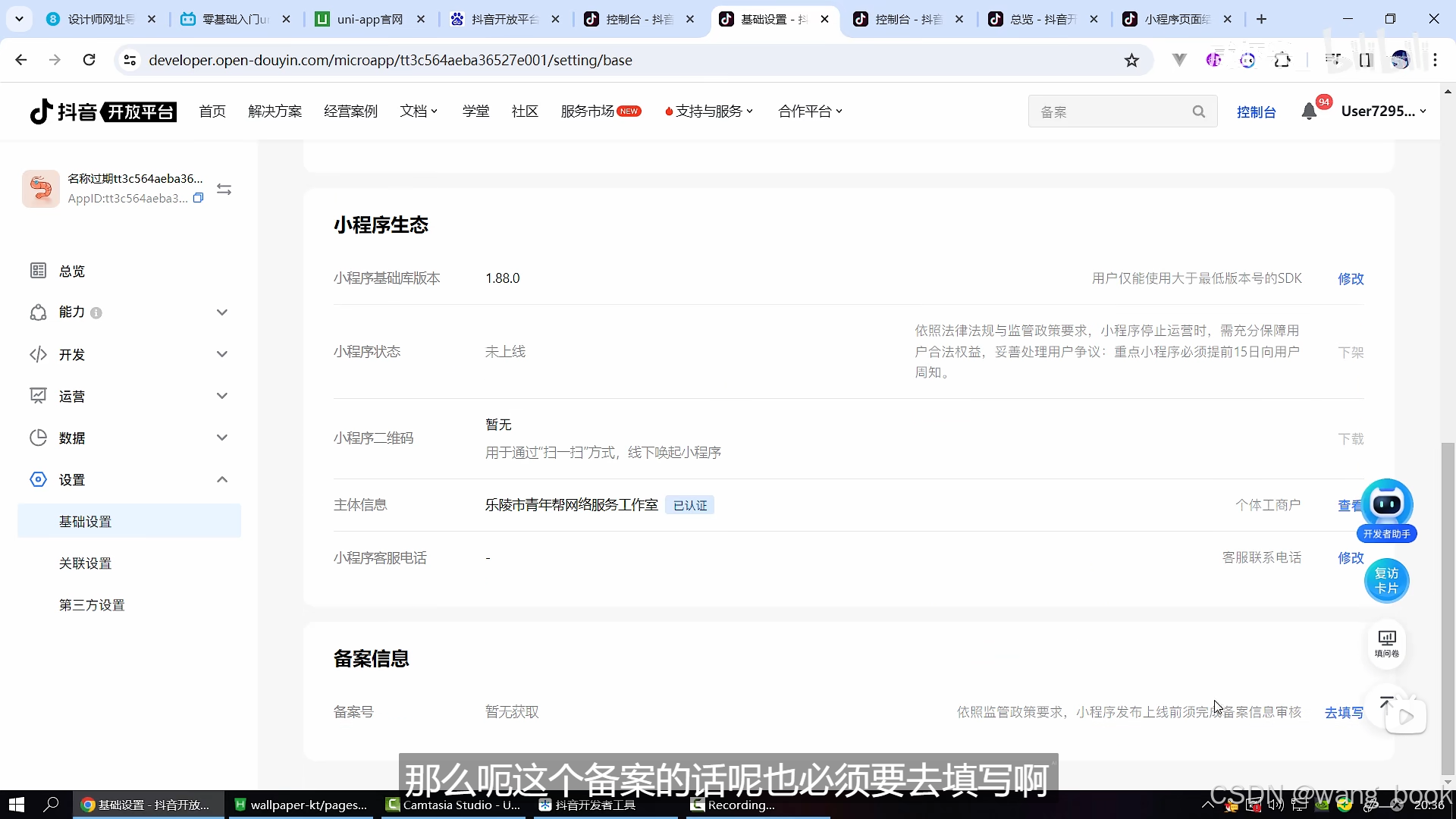Open 学堂 in top navigation
Screen dimensions: 1456x819
point(475,111)
